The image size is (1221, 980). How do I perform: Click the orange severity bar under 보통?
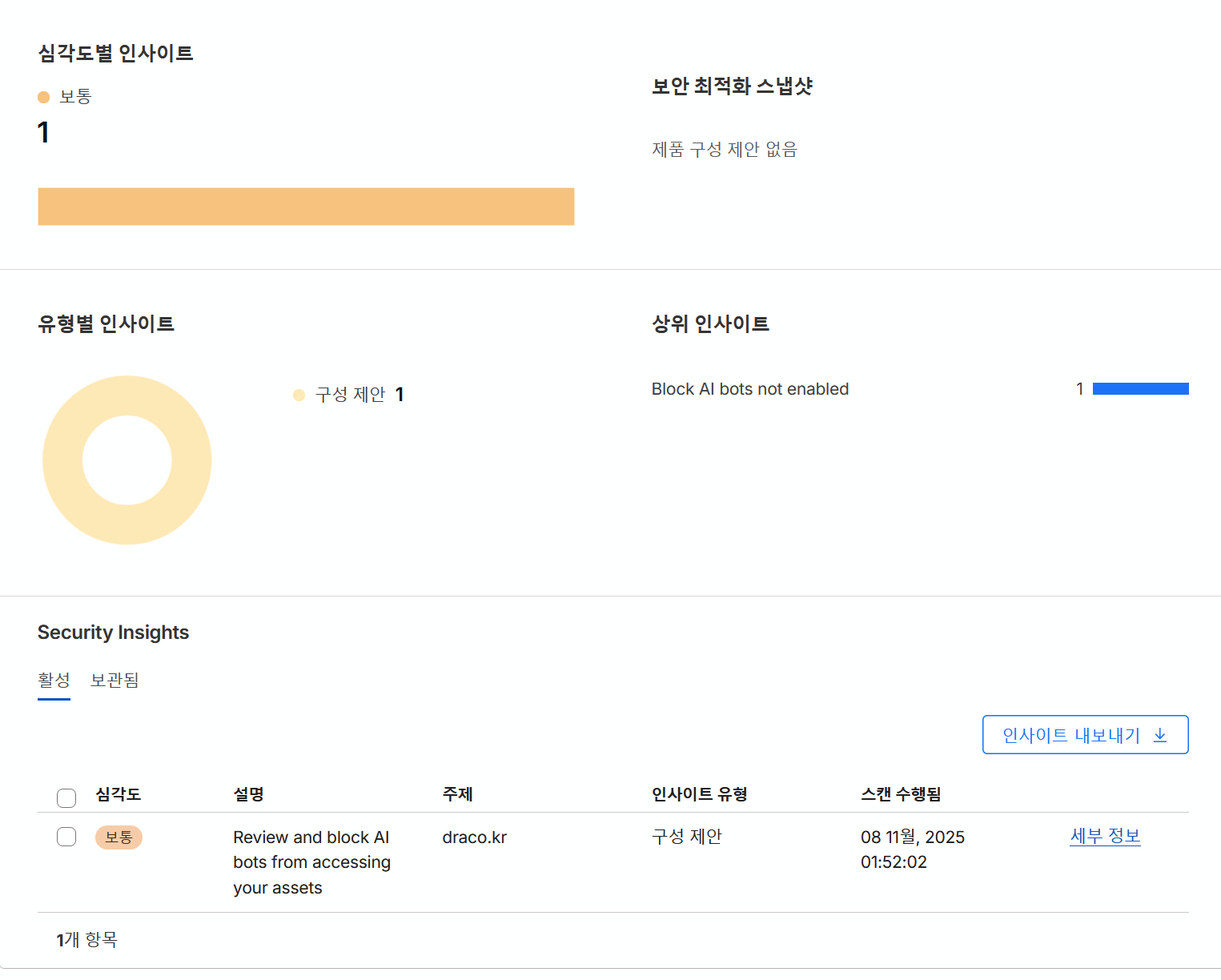click(x=306, y=207)
